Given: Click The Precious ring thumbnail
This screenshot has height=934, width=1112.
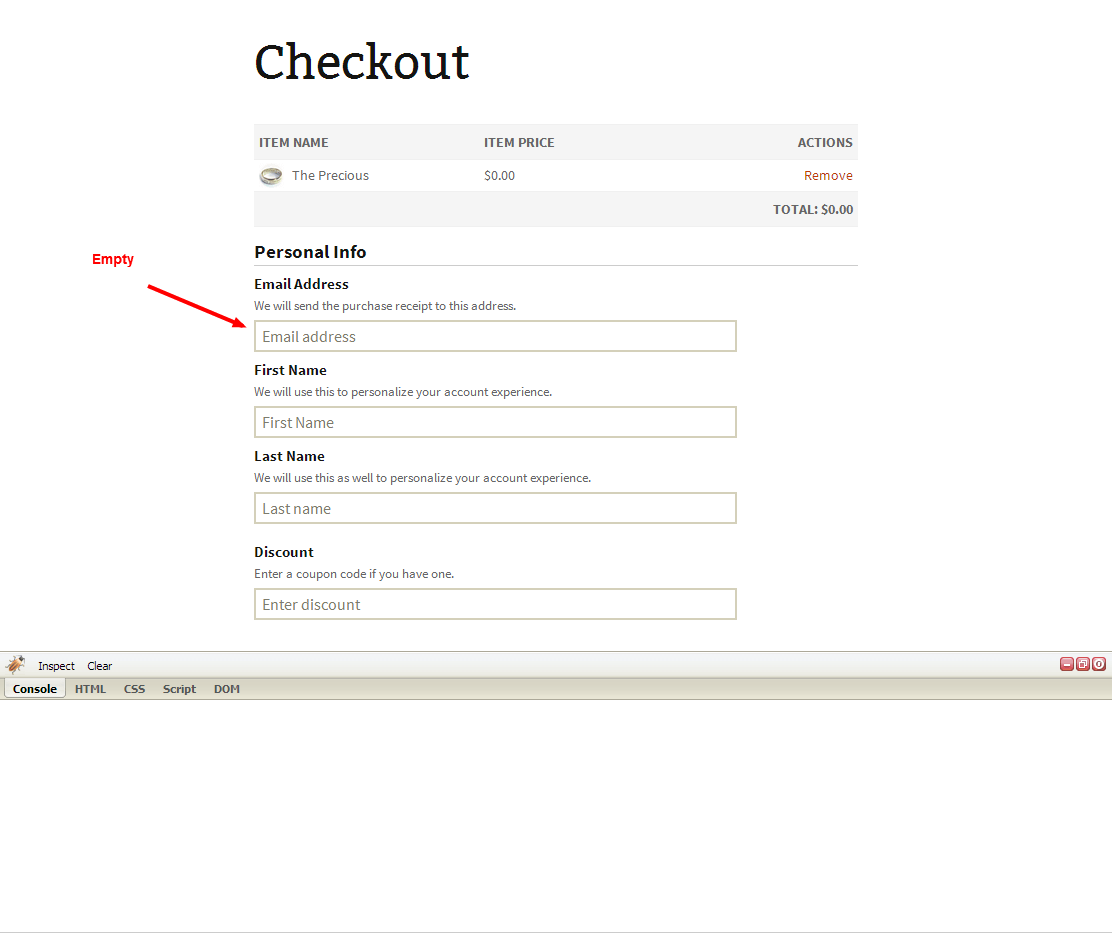Looking at the screenshot, I should tap(271, 175).
